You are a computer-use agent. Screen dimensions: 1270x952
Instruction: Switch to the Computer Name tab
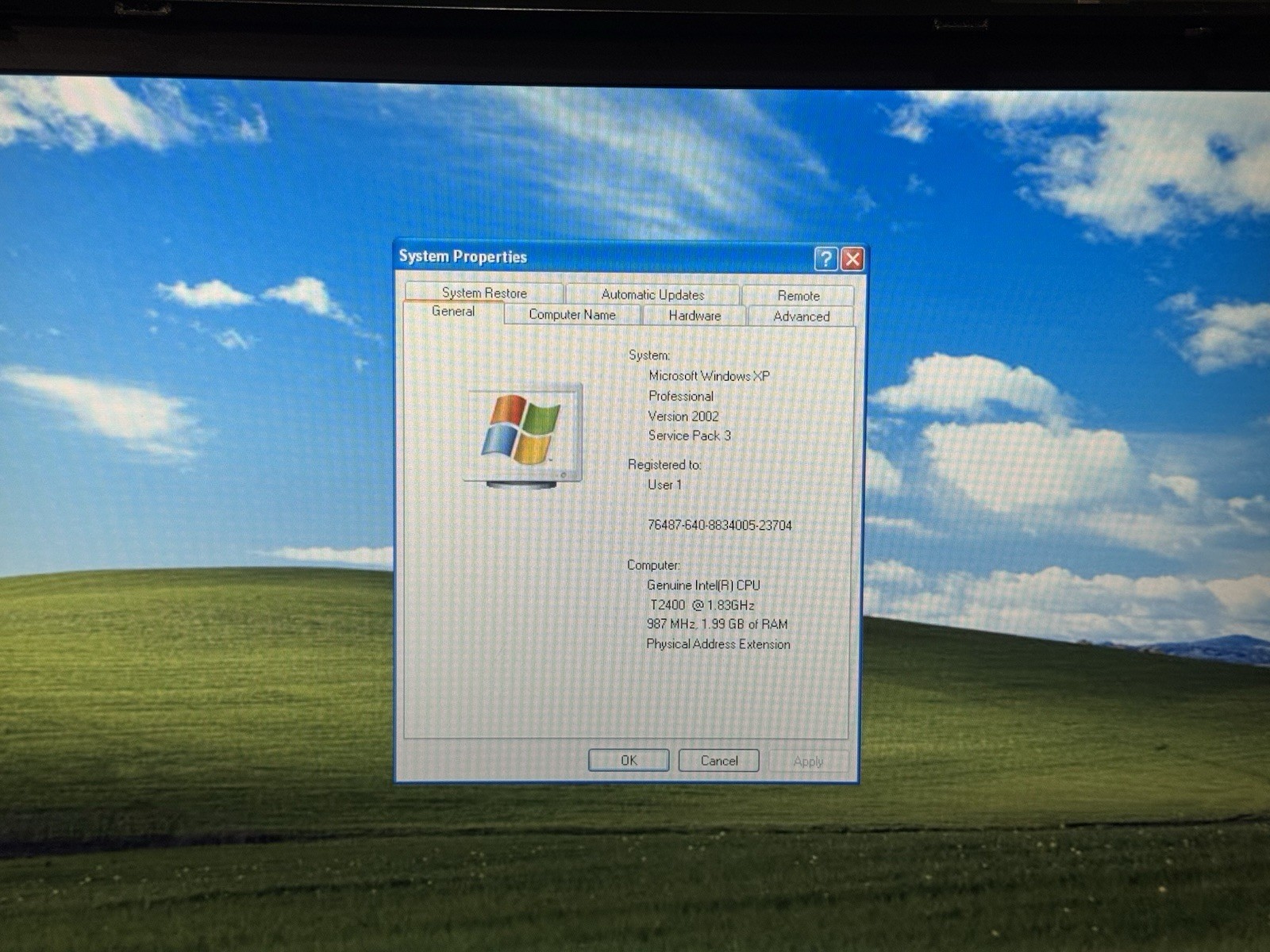[x=571, y=314]
